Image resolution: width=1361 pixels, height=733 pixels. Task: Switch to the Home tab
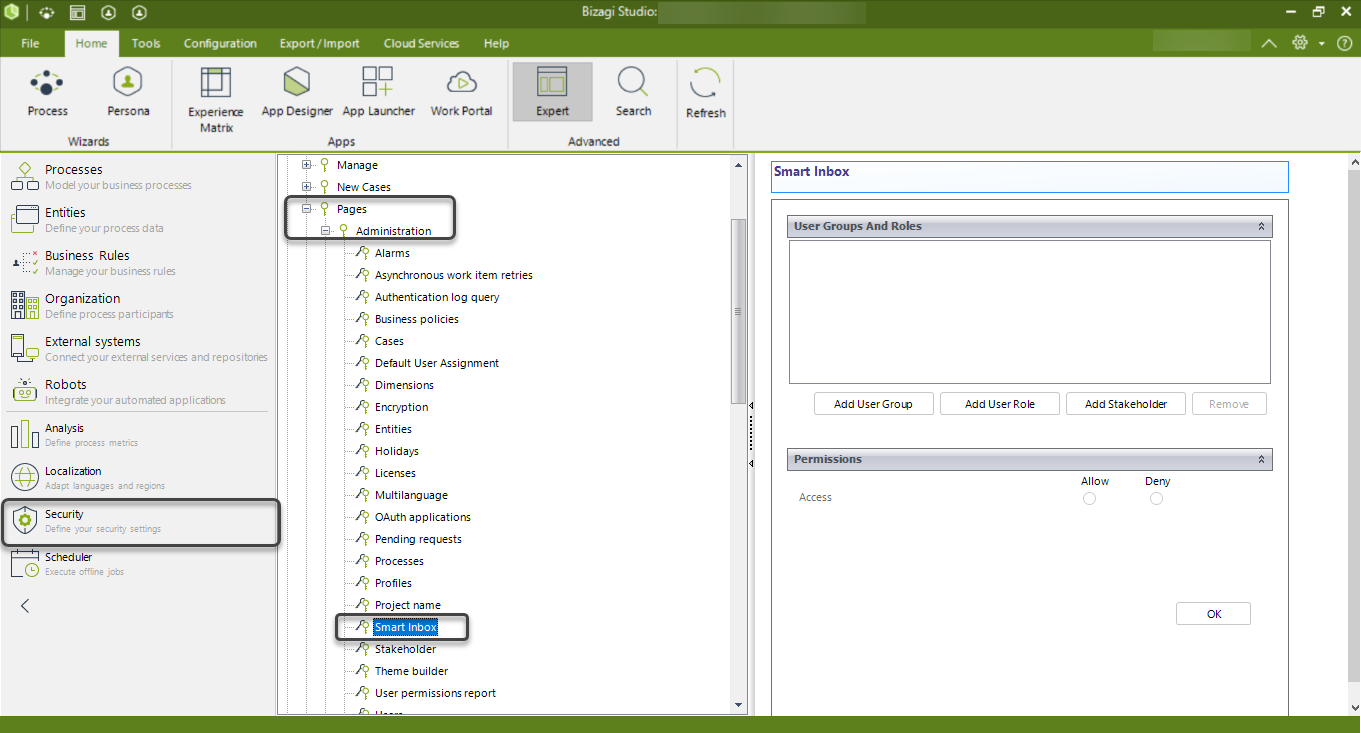(91, 43)
